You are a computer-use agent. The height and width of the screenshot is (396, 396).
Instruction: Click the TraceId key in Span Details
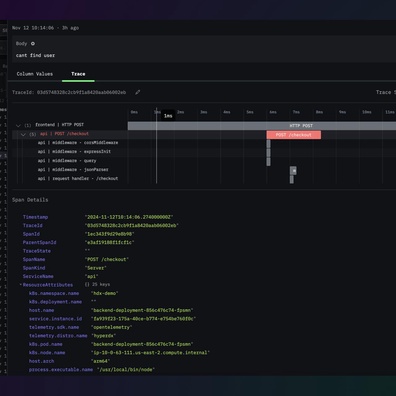pyautogui.click(x=33, y=226)
